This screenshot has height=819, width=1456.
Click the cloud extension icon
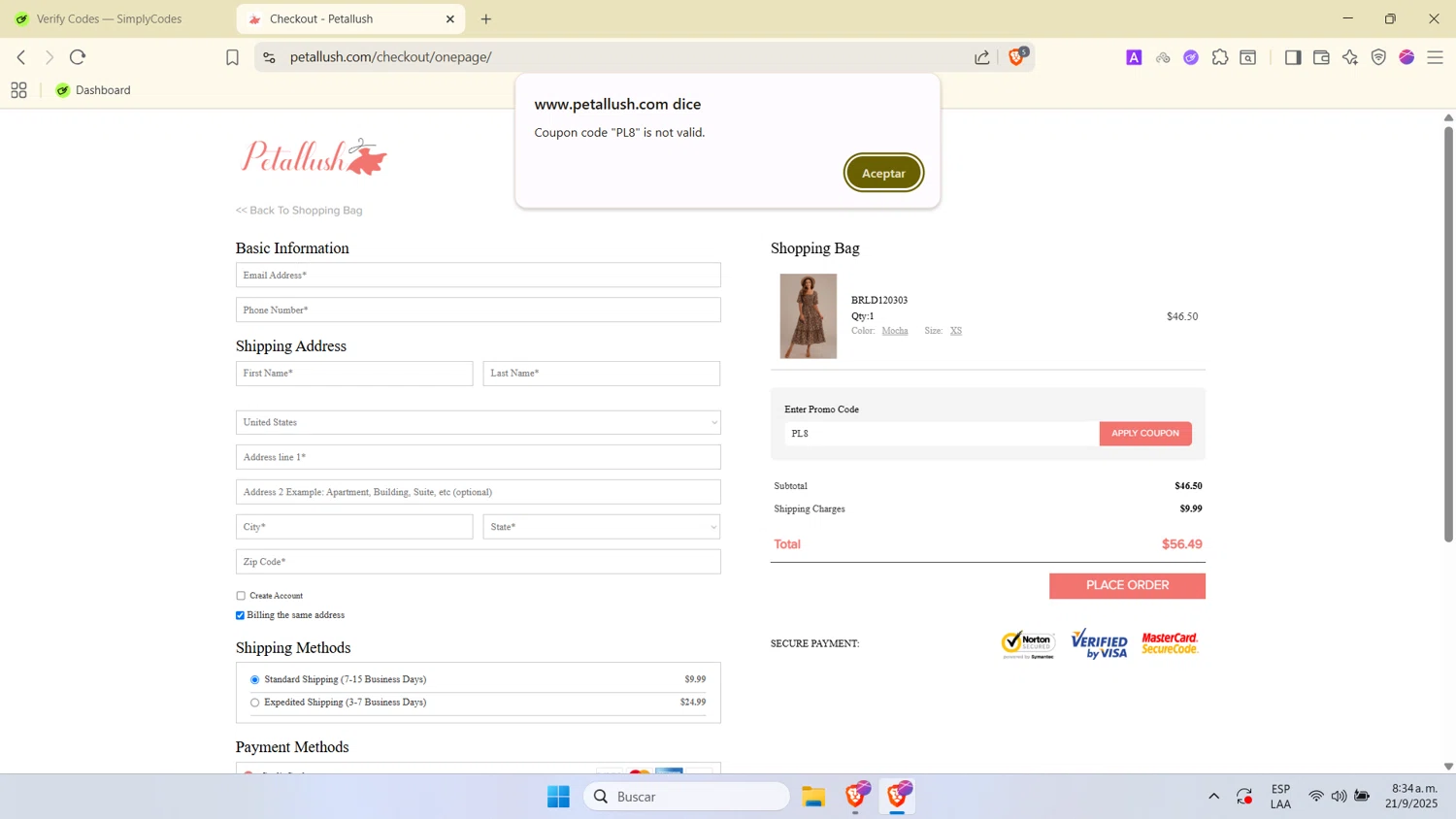[1163, 57]
